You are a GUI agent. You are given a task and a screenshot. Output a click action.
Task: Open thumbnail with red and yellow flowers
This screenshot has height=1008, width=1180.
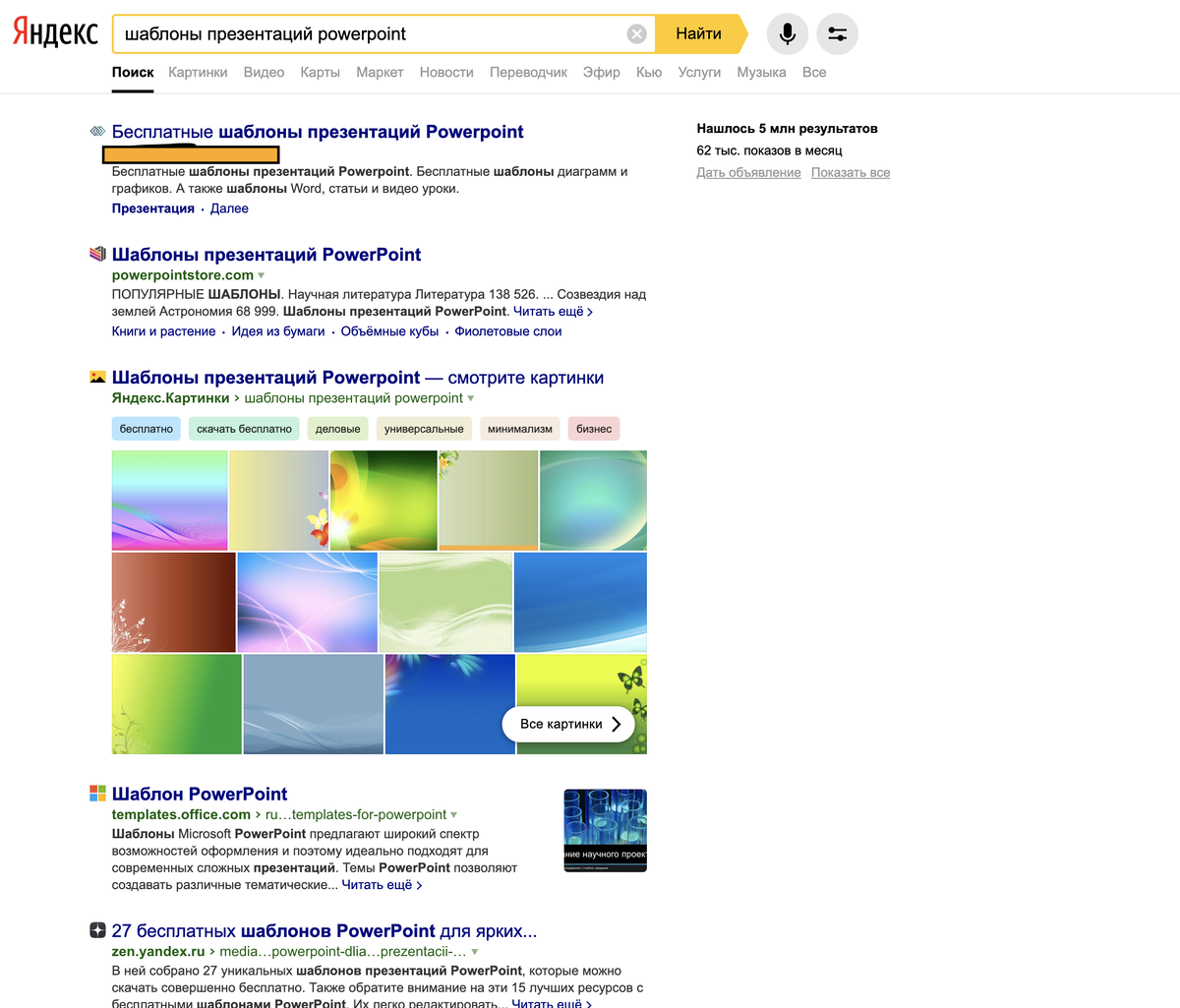click(279, 501)
